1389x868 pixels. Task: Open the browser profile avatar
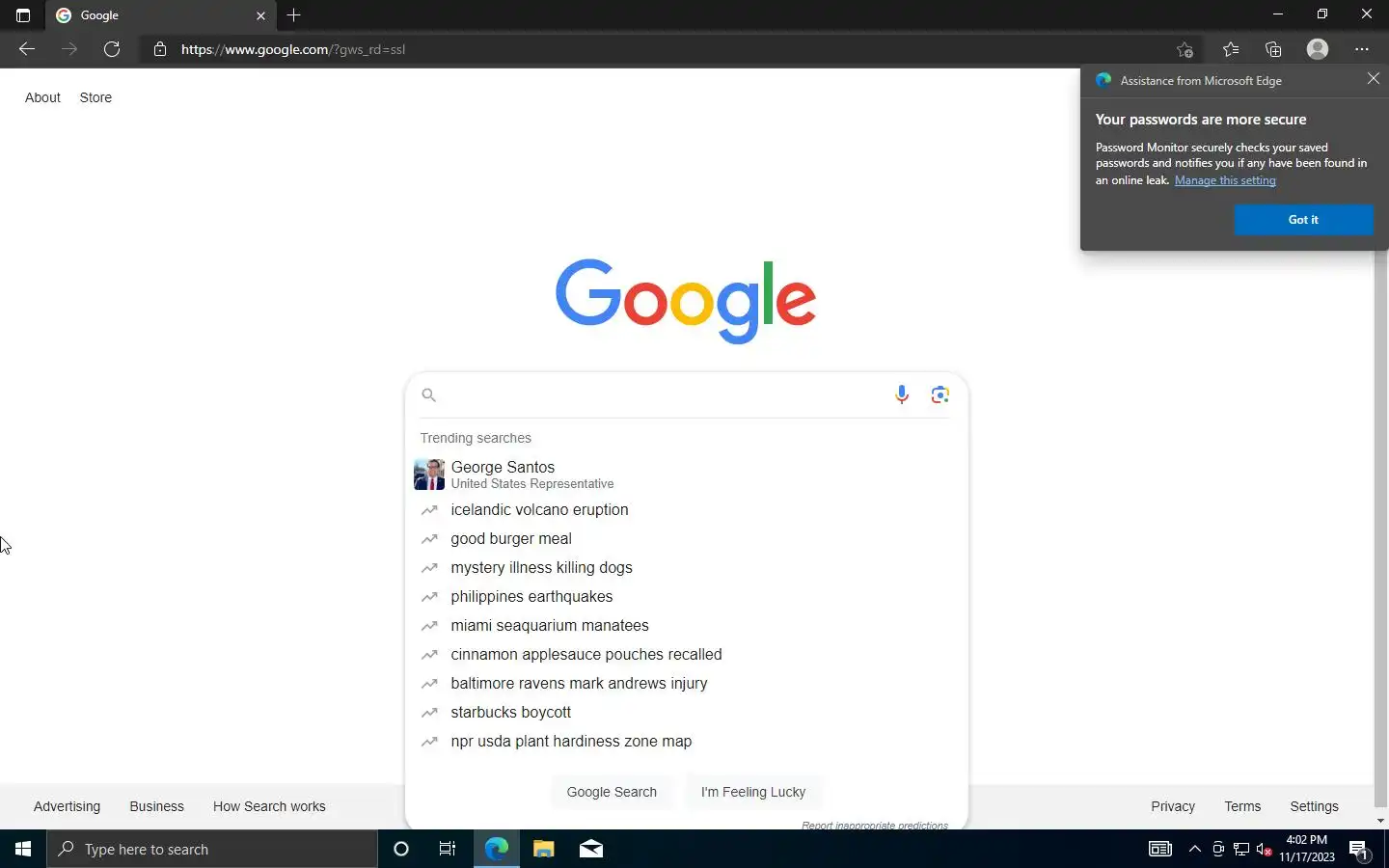1318,49
